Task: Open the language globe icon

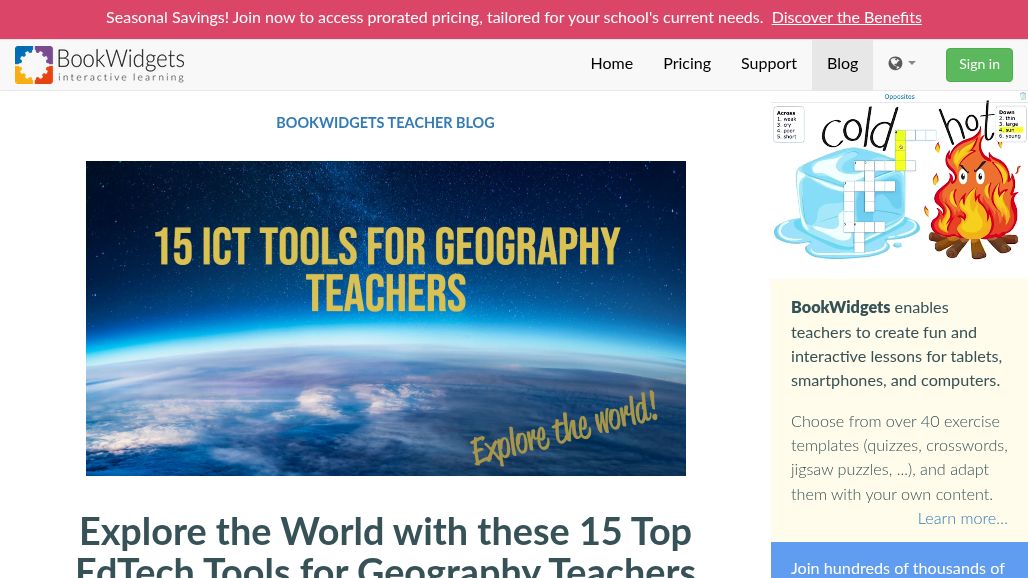Action: 894,63
